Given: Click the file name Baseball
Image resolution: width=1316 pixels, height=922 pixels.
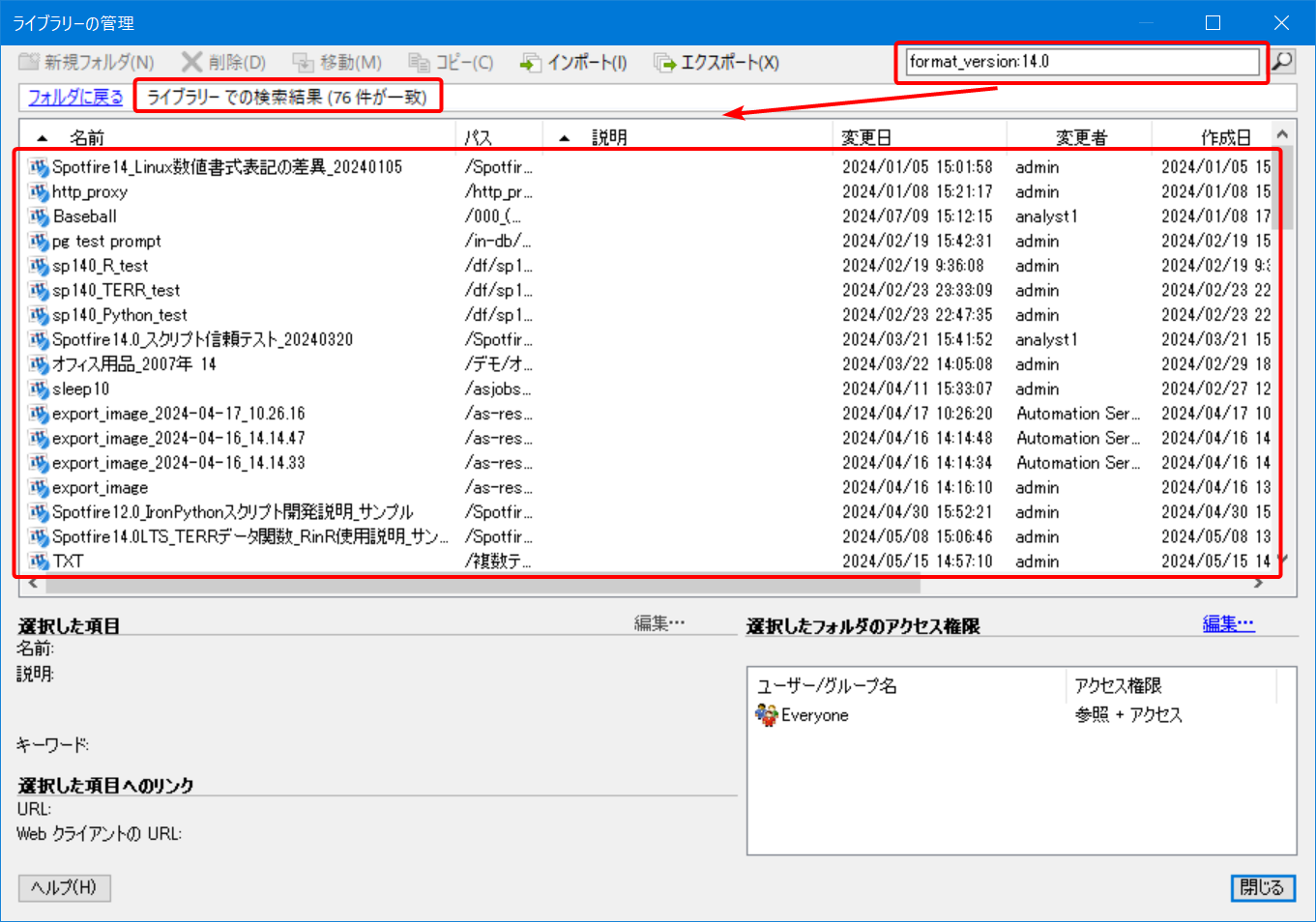Looking at the screenshot, I should click(85, 216).
